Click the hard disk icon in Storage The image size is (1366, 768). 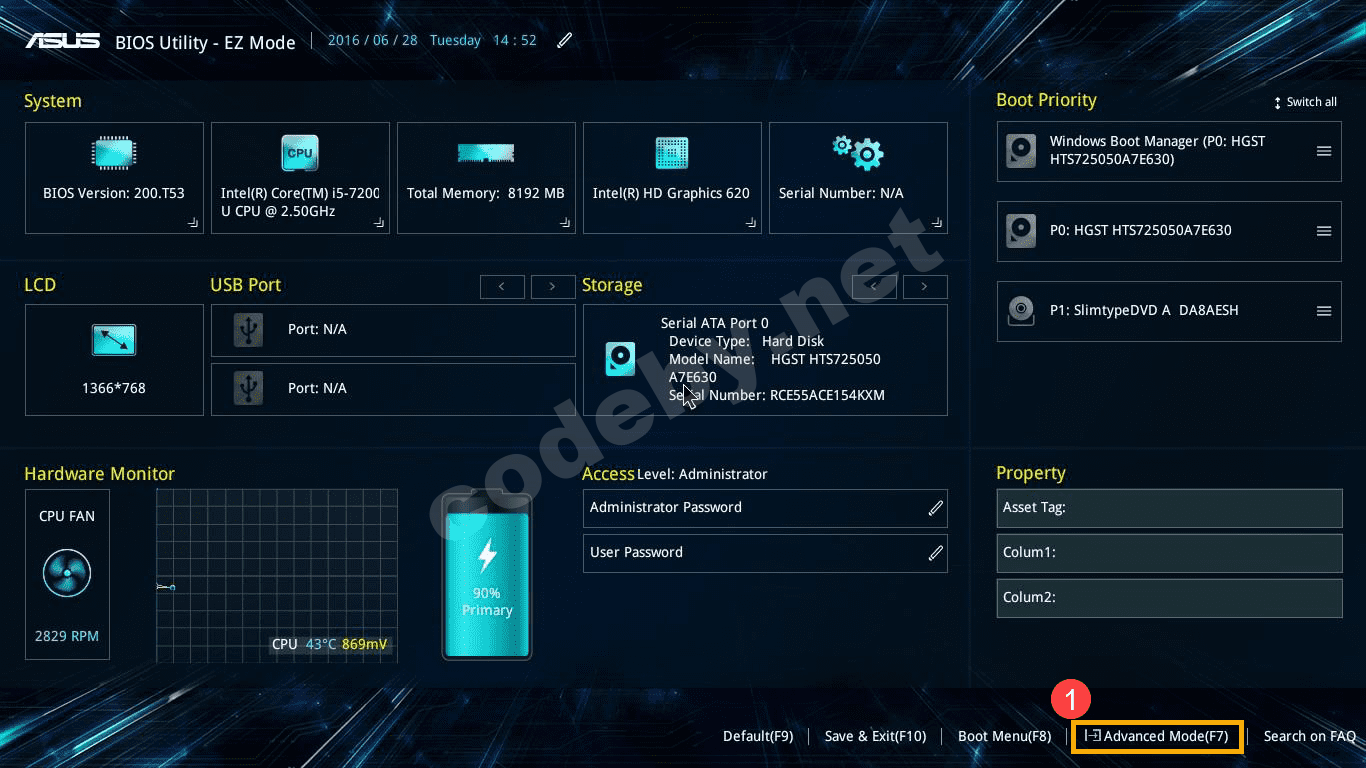click(x=620, y=359)
